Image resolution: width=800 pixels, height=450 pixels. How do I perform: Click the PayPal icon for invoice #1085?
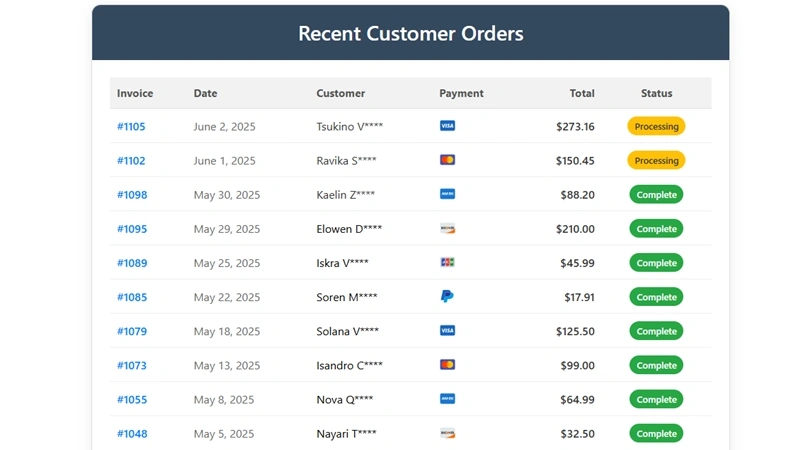coord(447,296)
